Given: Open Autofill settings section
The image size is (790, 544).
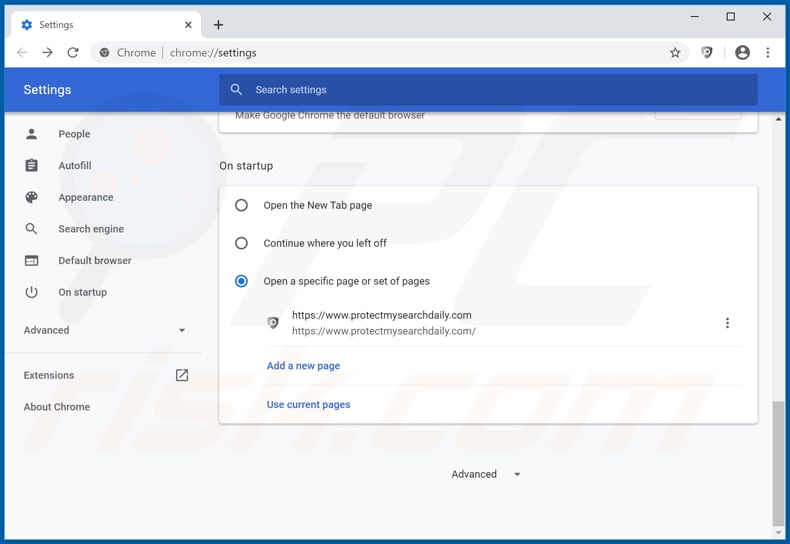Looking at the screenshot, I should [75, 165].
